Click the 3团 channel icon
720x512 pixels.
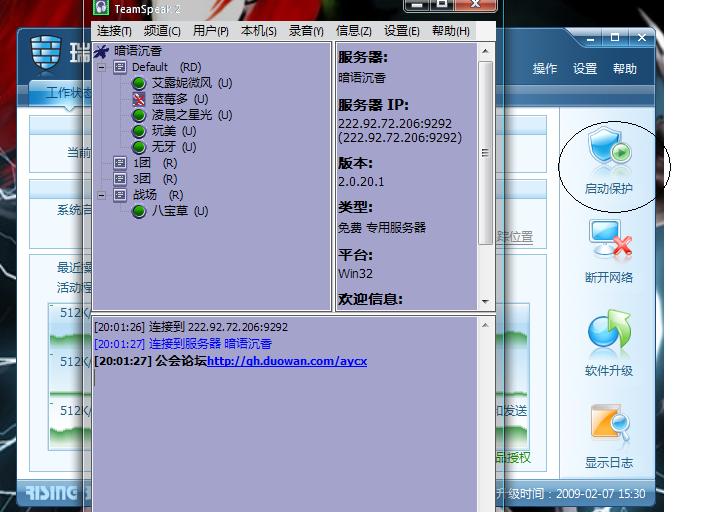point(120,179)
